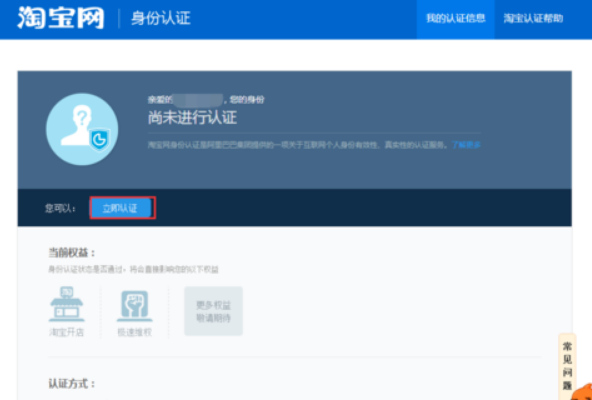Open the 常见问题 side widget
This screenshot has width=592, height=400.
tap(567, 366)
